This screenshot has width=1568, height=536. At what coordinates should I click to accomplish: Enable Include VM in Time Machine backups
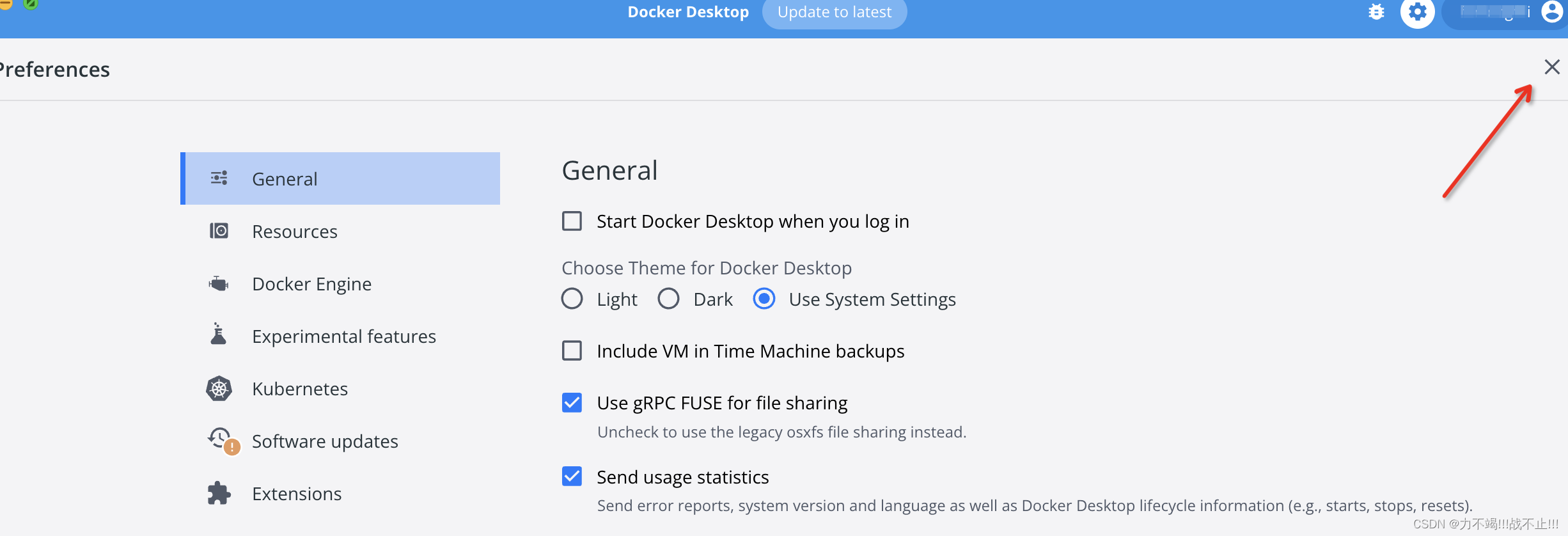(x=572, y=351)
